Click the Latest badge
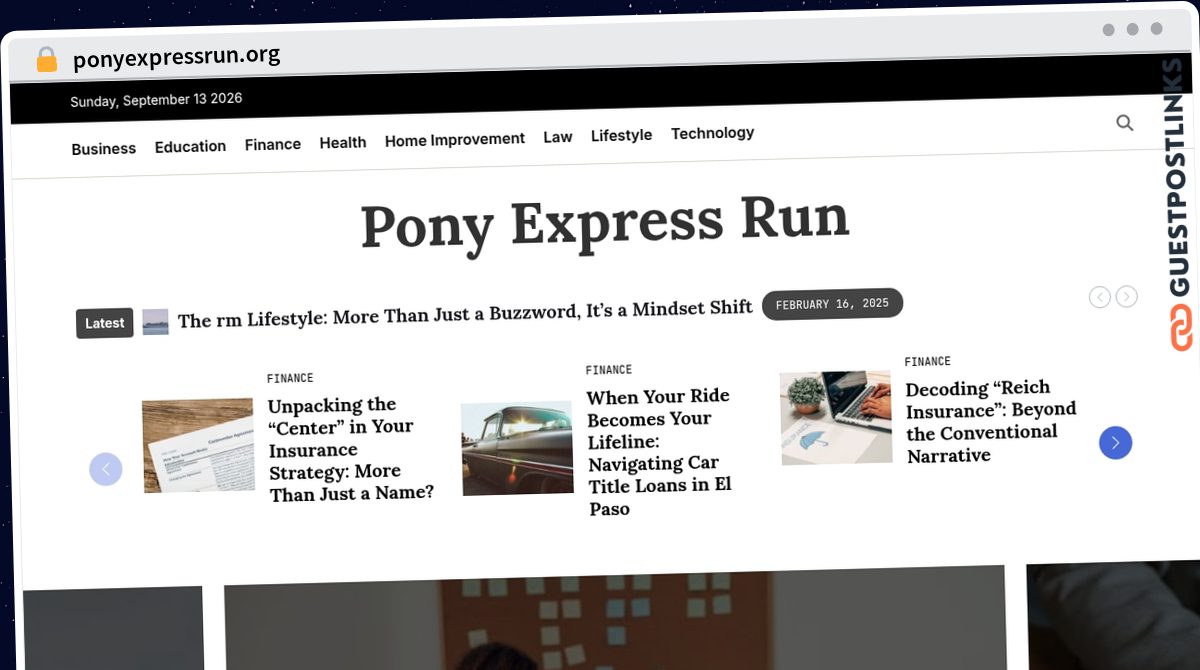 (x=105, y=323)
